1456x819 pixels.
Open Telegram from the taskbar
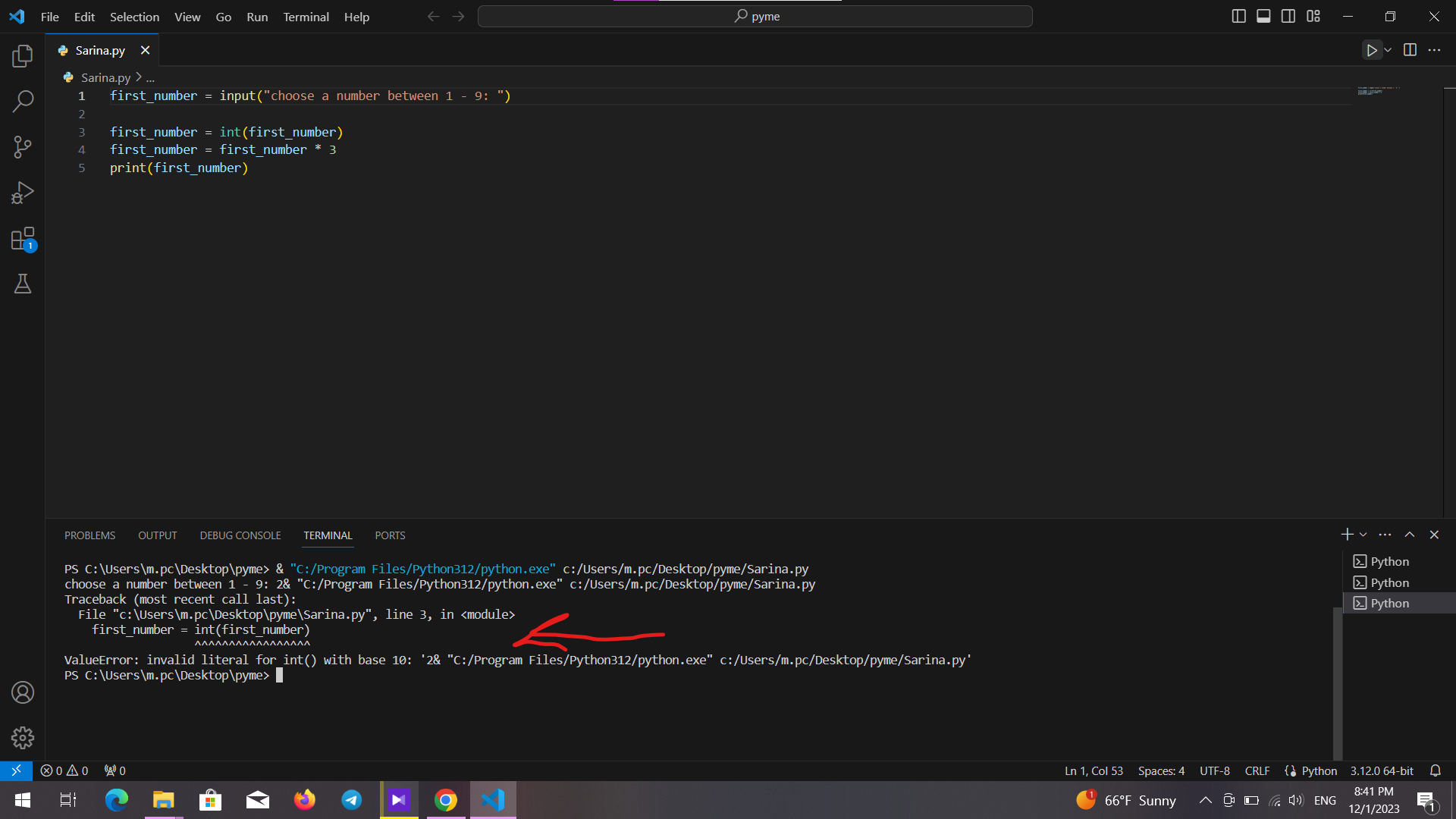pos(352,800)
